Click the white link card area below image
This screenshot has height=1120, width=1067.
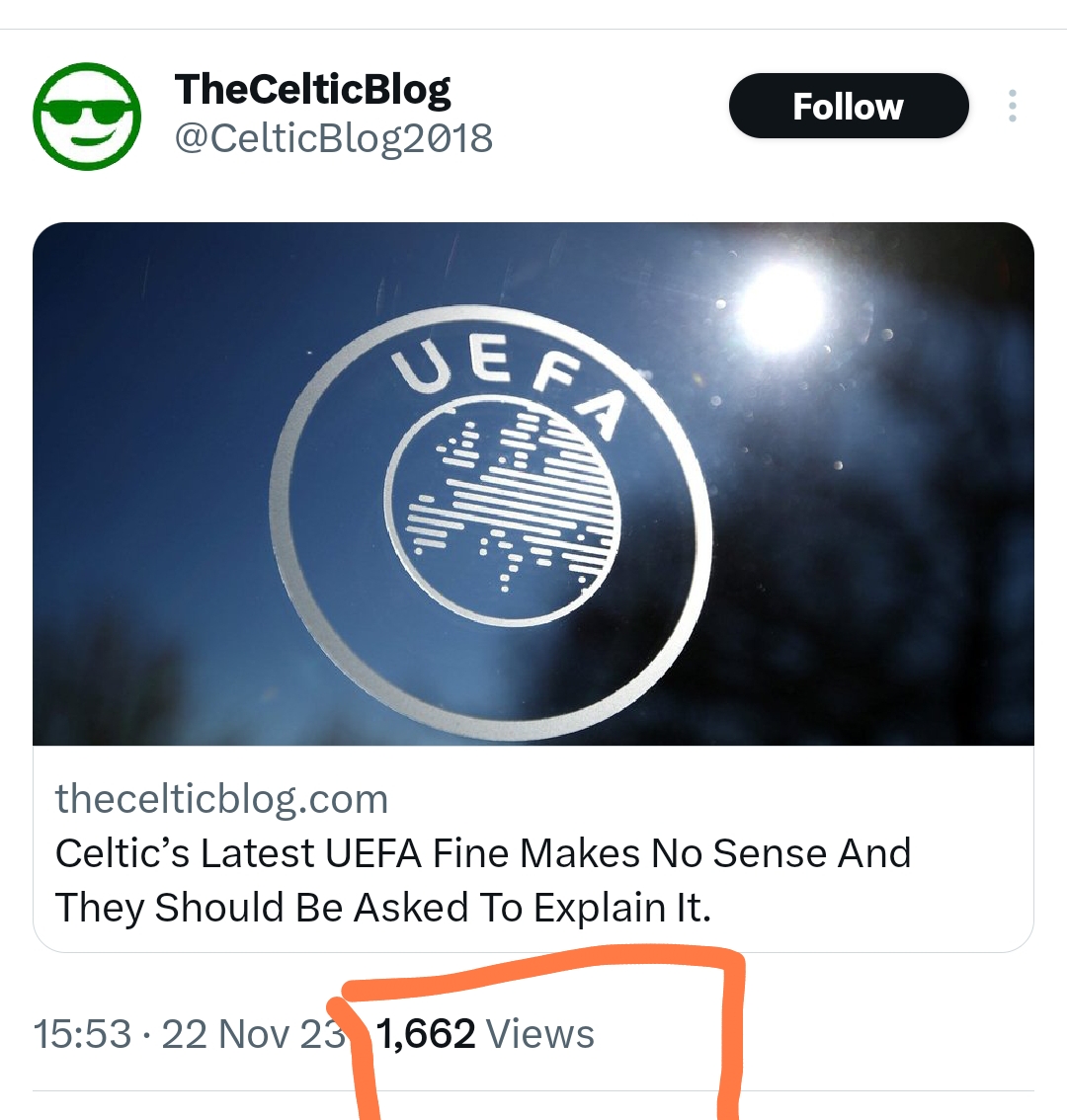533,848
